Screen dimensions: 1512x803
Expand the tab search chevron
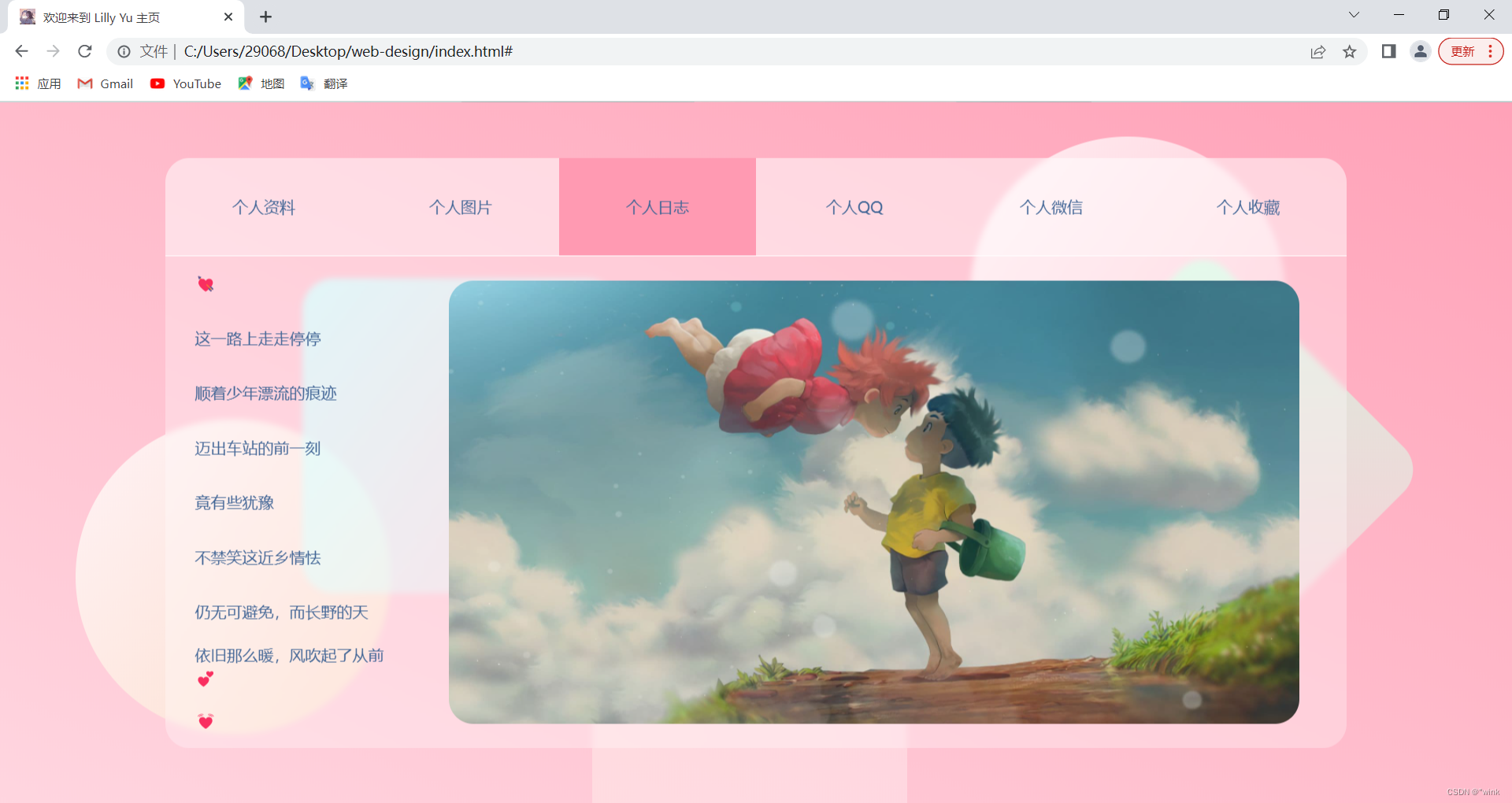[x=1354, y=15]
